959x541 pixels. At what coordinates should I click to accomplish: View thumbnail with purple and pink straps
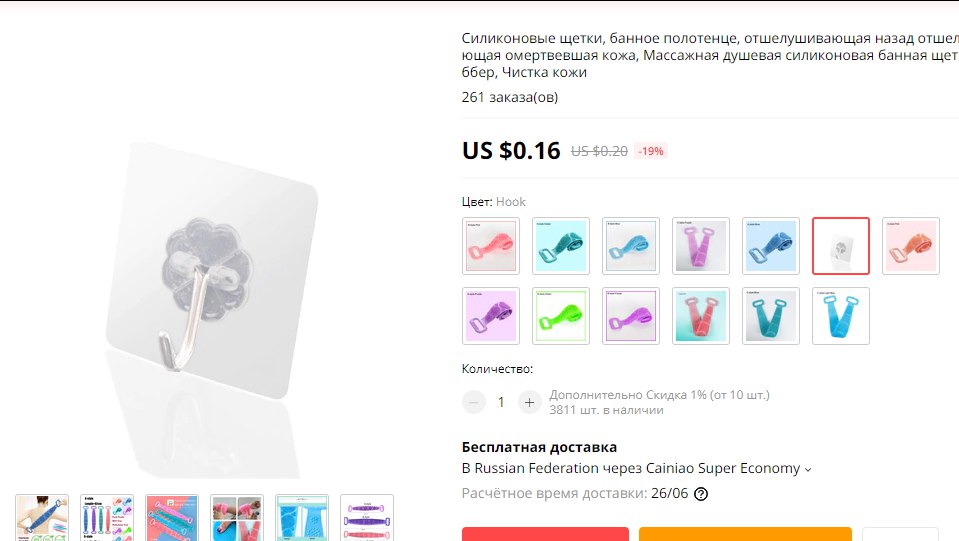[367, 518]
